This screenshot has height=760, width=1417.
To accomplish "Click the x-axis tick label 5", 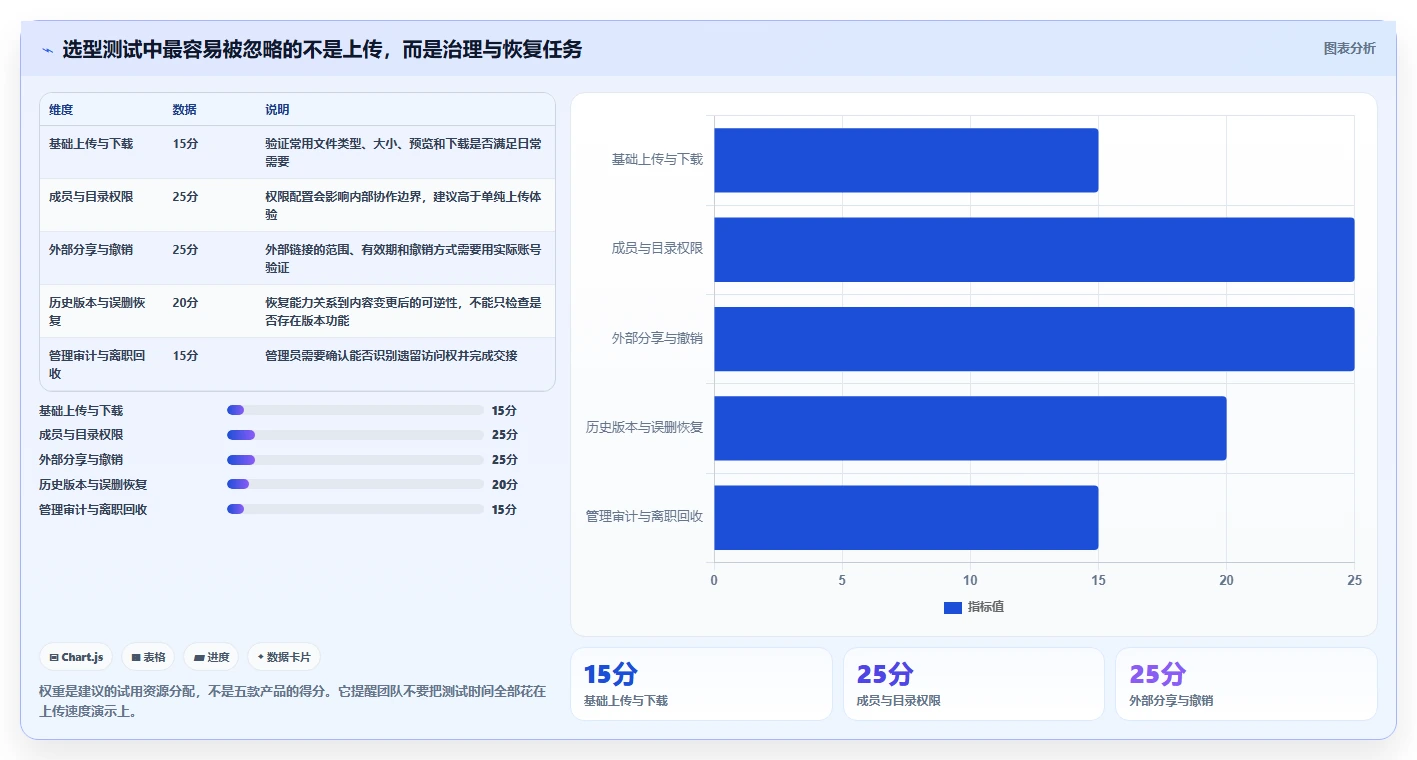I will (842, 581).
